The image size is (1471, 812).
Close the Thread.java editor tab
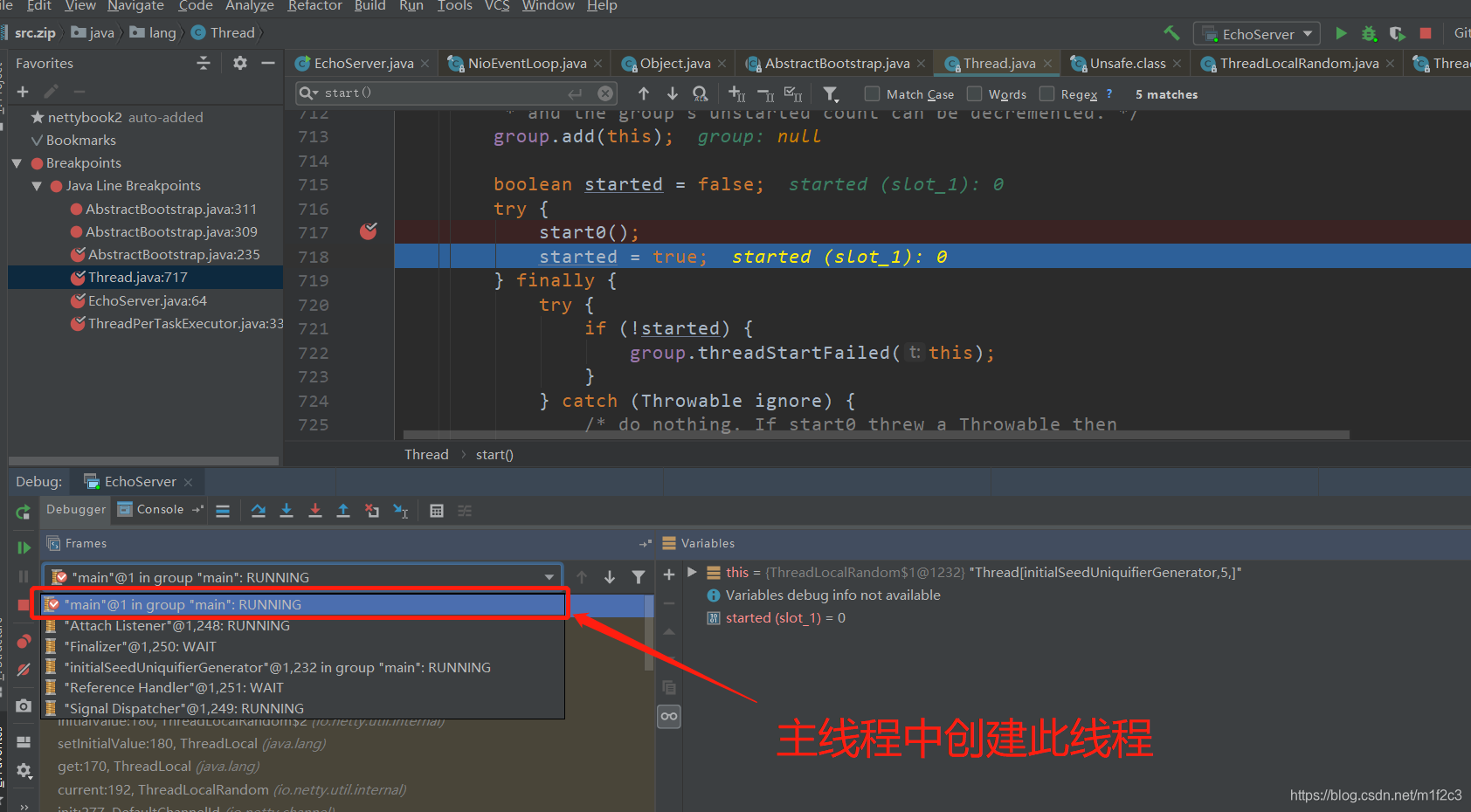[1047, 64]
